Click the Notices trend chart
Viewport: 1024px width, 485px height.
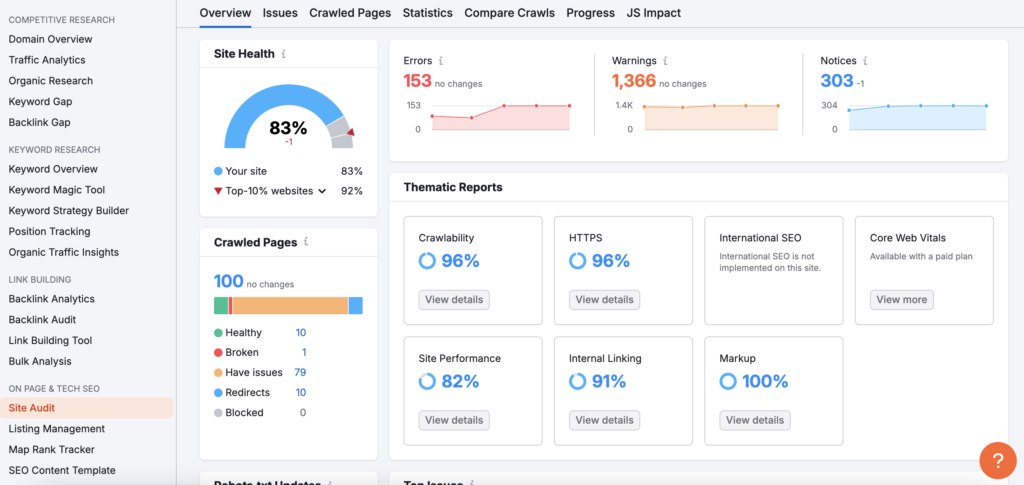pyautogui.click(x=918, y=117)
